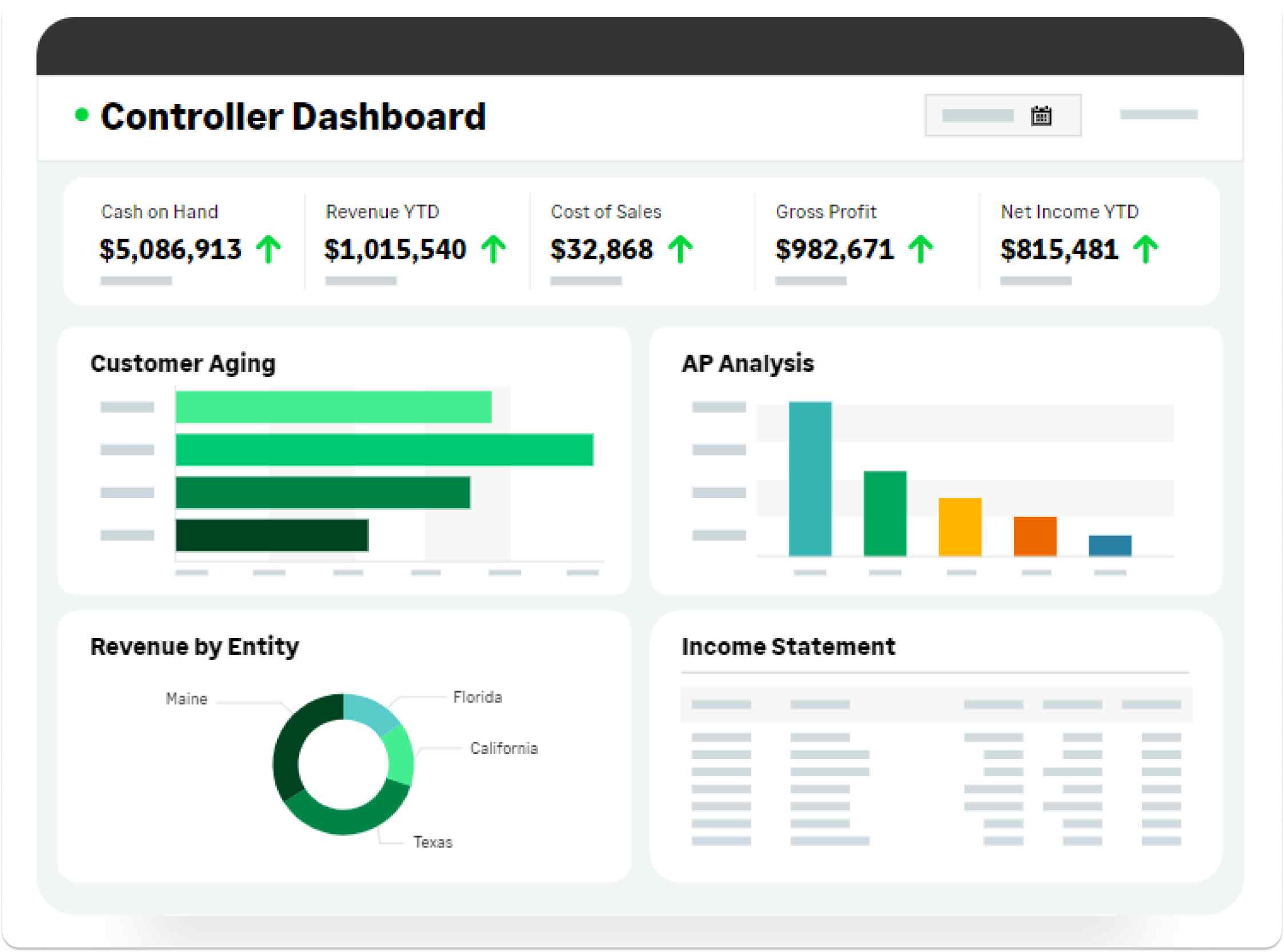Select the Revenue YTD value $1,015,540
The height and width of the screenshot is (952, 1284).
[395, 250]
